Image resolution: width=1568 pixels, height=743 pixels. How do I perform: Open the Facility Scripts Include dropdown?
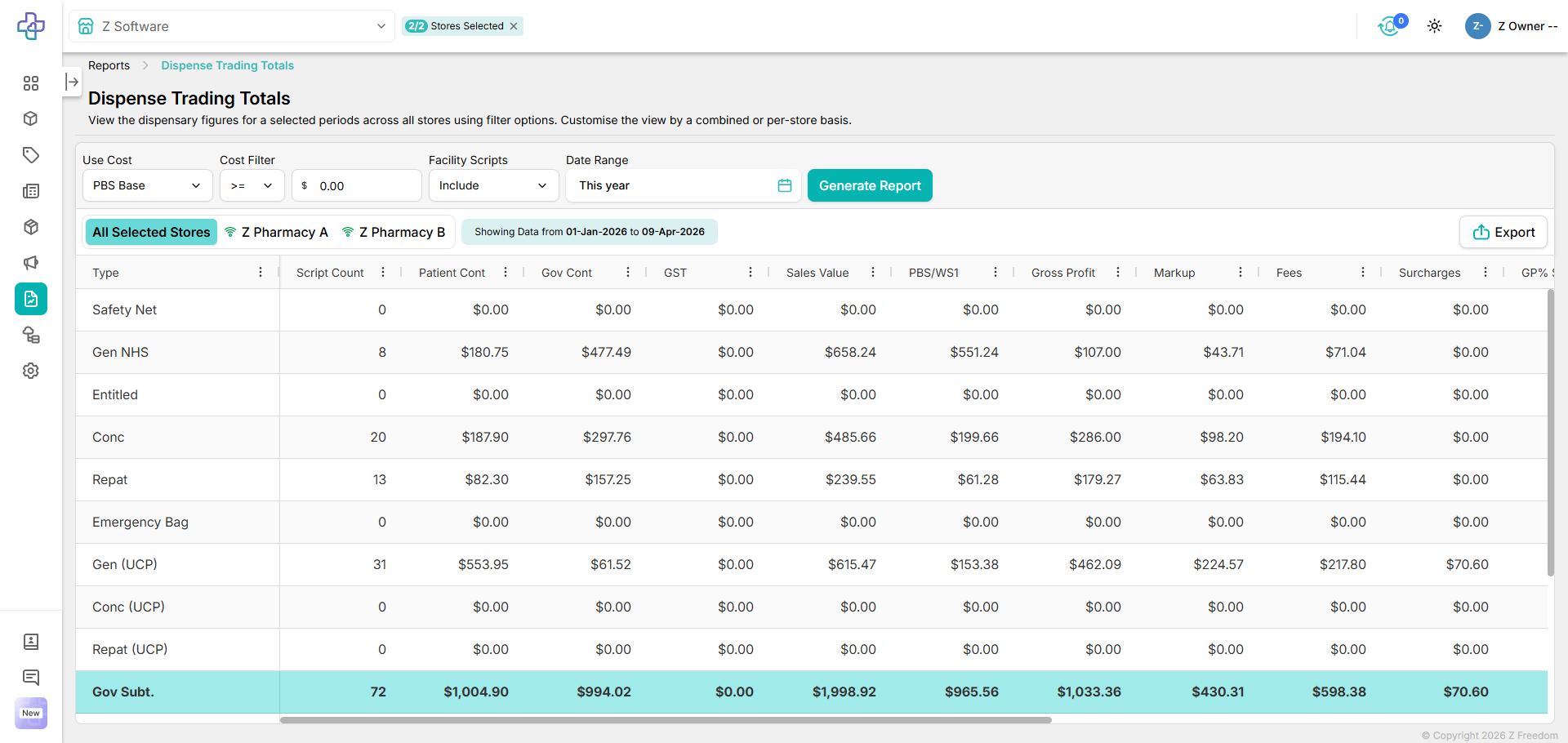[493, 186]
